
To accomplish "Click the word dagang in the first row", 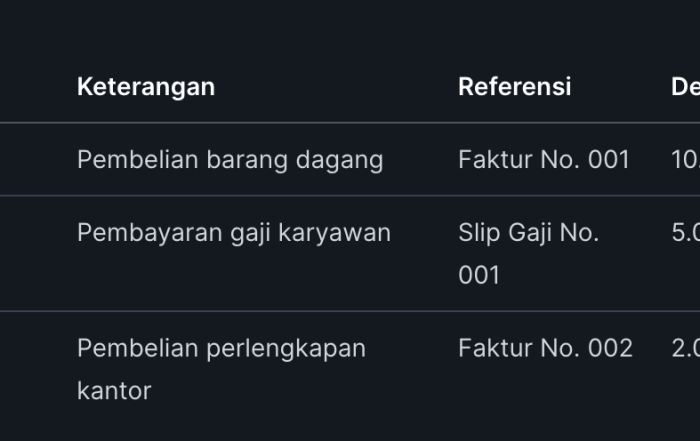I will [x=339, y=160].
